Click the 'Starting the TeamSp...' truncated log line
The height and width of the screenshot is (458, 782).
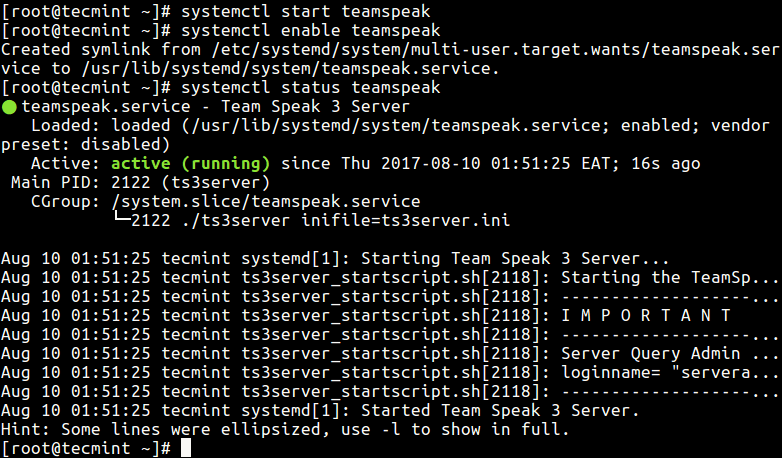[669, 277]
